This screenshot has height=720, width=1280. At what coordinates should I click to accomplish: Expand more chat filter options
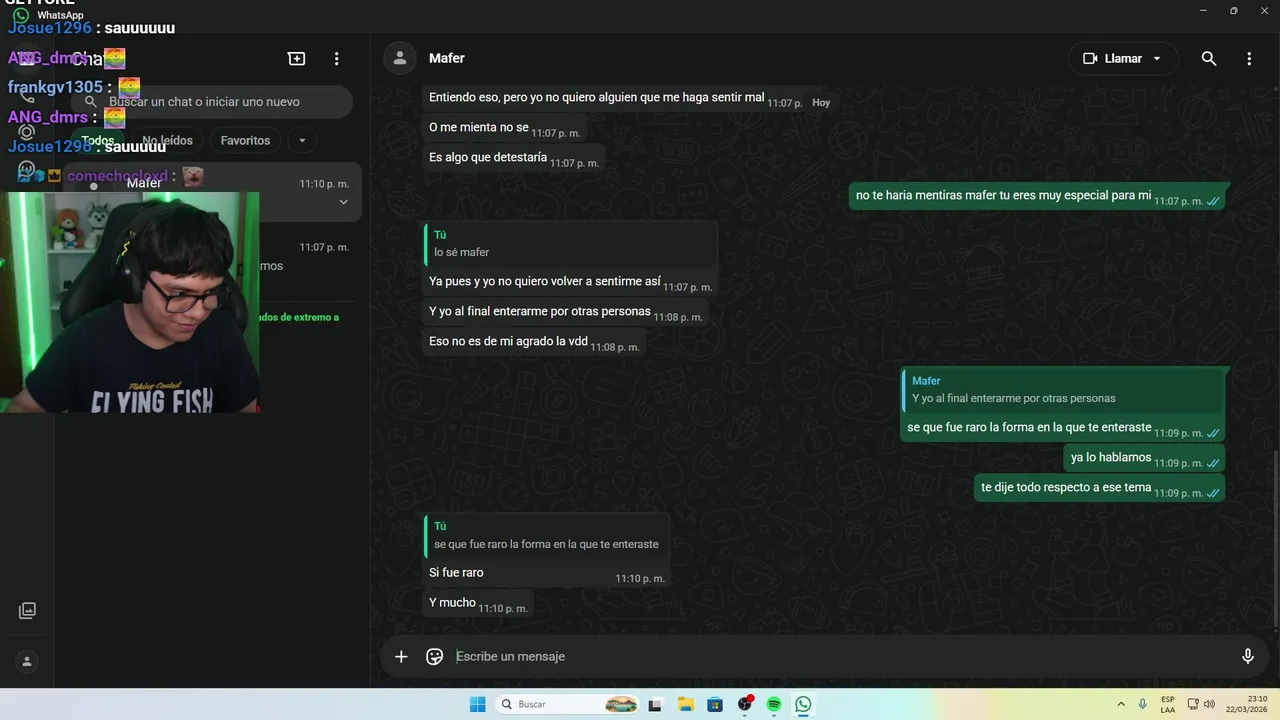pyautogui.click(x=302, y=140)
